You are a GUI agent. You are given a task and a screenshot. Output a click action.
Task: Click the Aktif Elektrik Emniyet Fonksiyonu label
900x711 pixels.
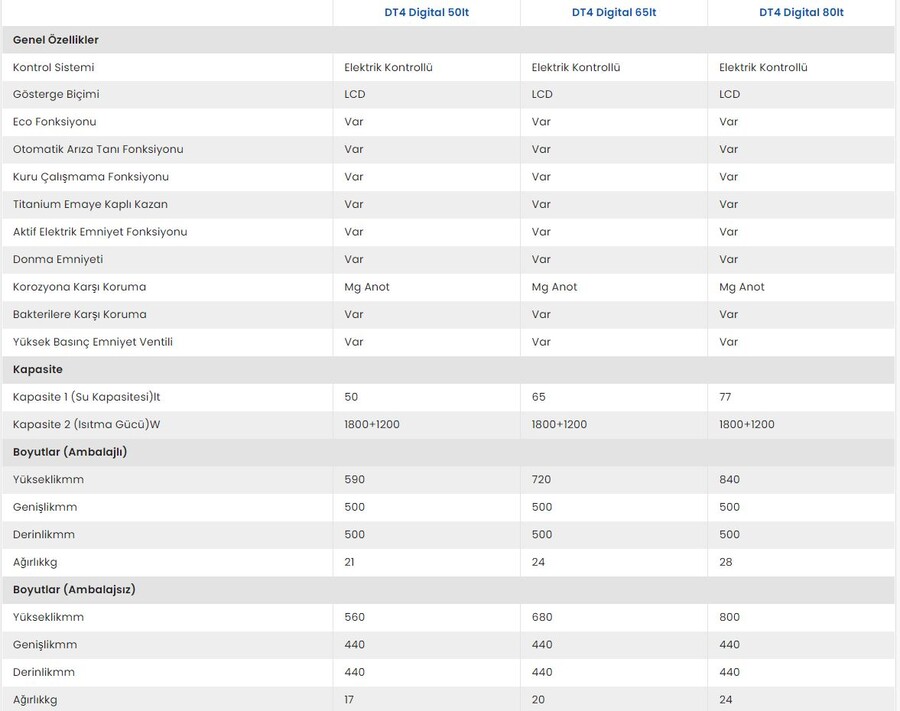(x=100, y=232)
